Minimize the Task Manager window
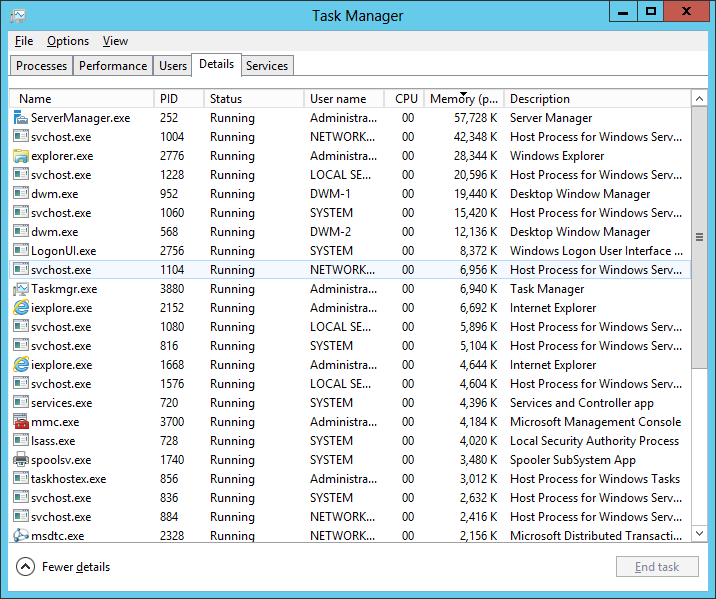This screenshot has height=599, width=716. coord(623,11)
